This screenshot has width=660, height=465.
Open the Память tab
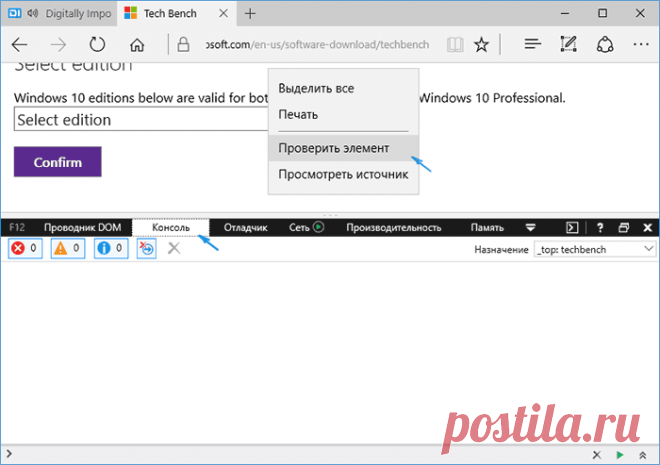[x=487, y=228]
